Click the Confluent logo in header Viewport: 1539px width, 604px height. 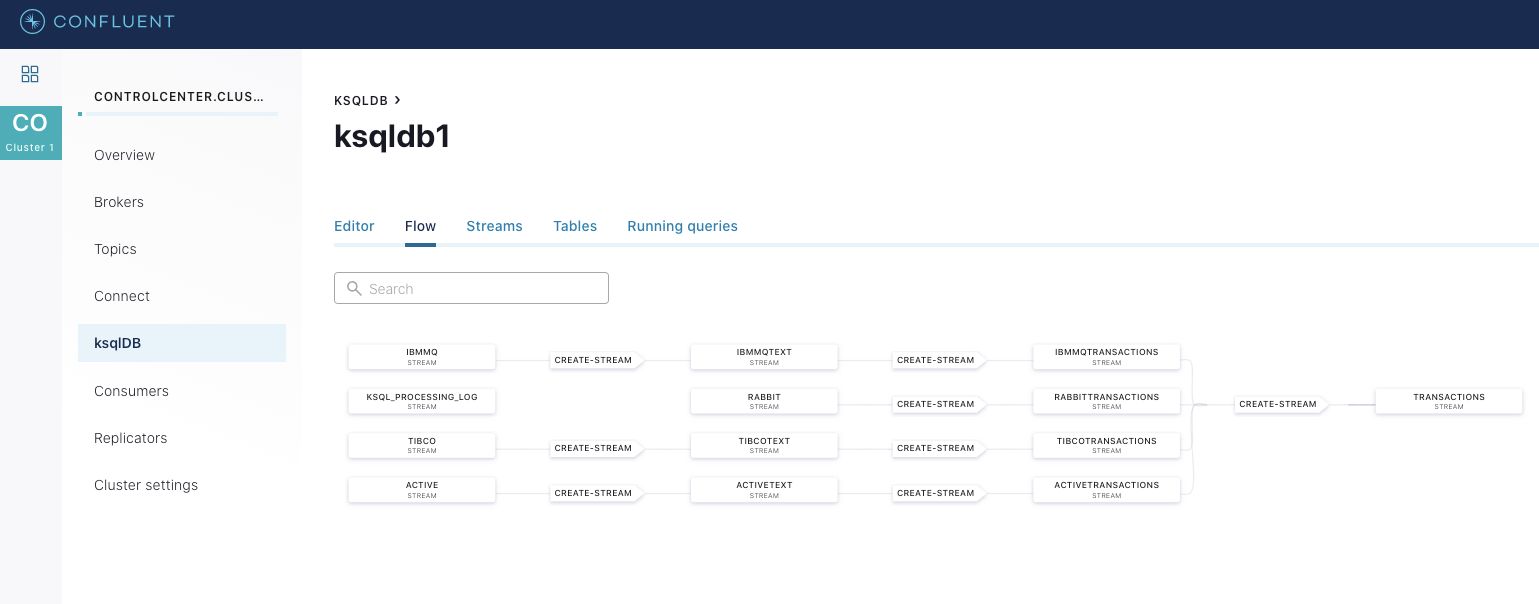coord(97,20)
